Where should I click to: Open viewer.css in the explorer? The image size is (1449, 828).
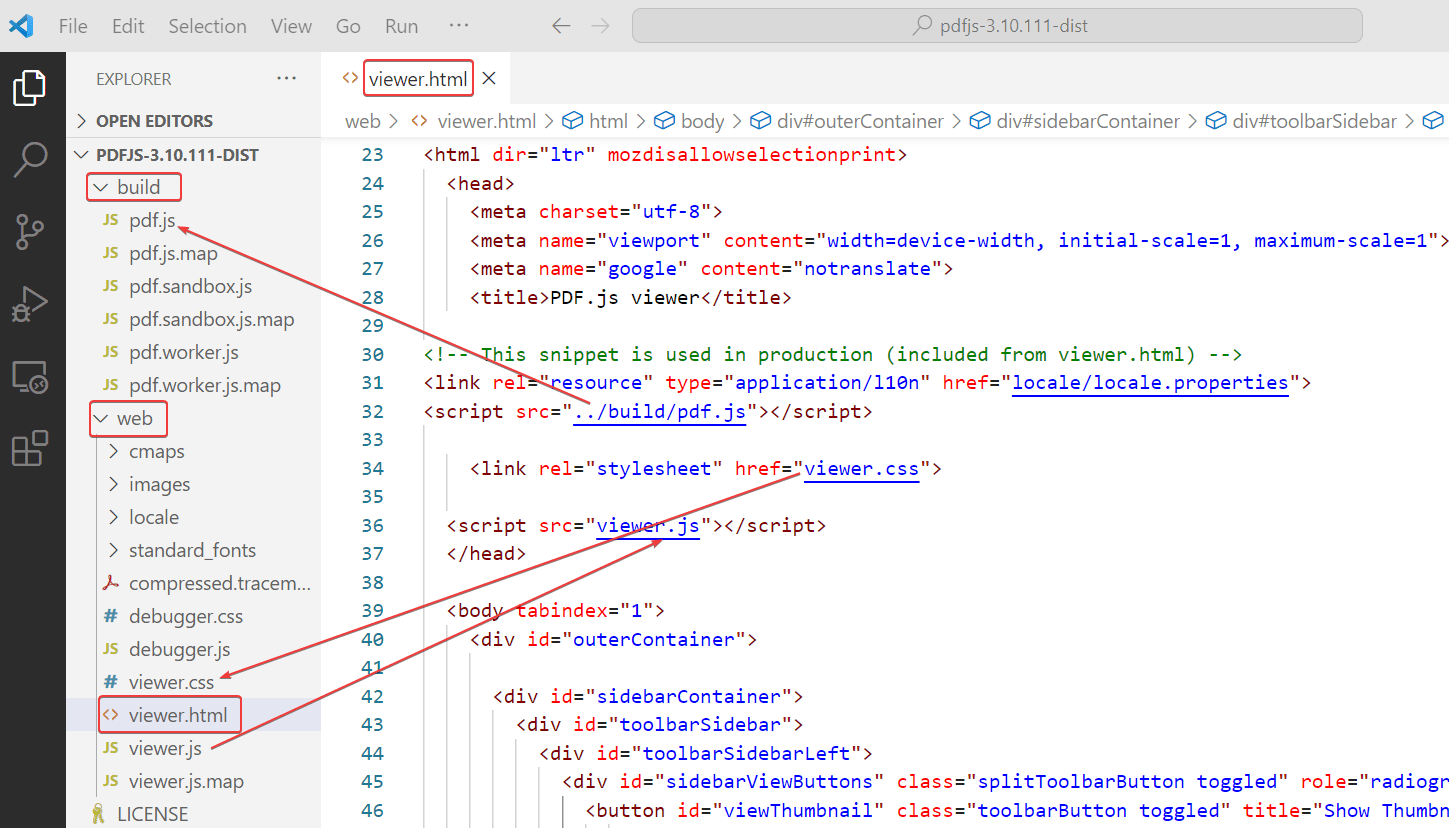[x=194, y=682]
